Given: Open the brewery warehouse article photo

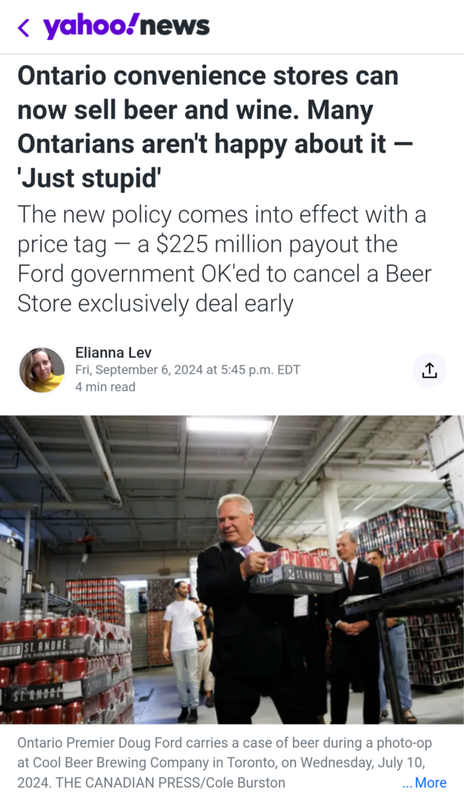Looking at the screenshot, I should 232,569.
